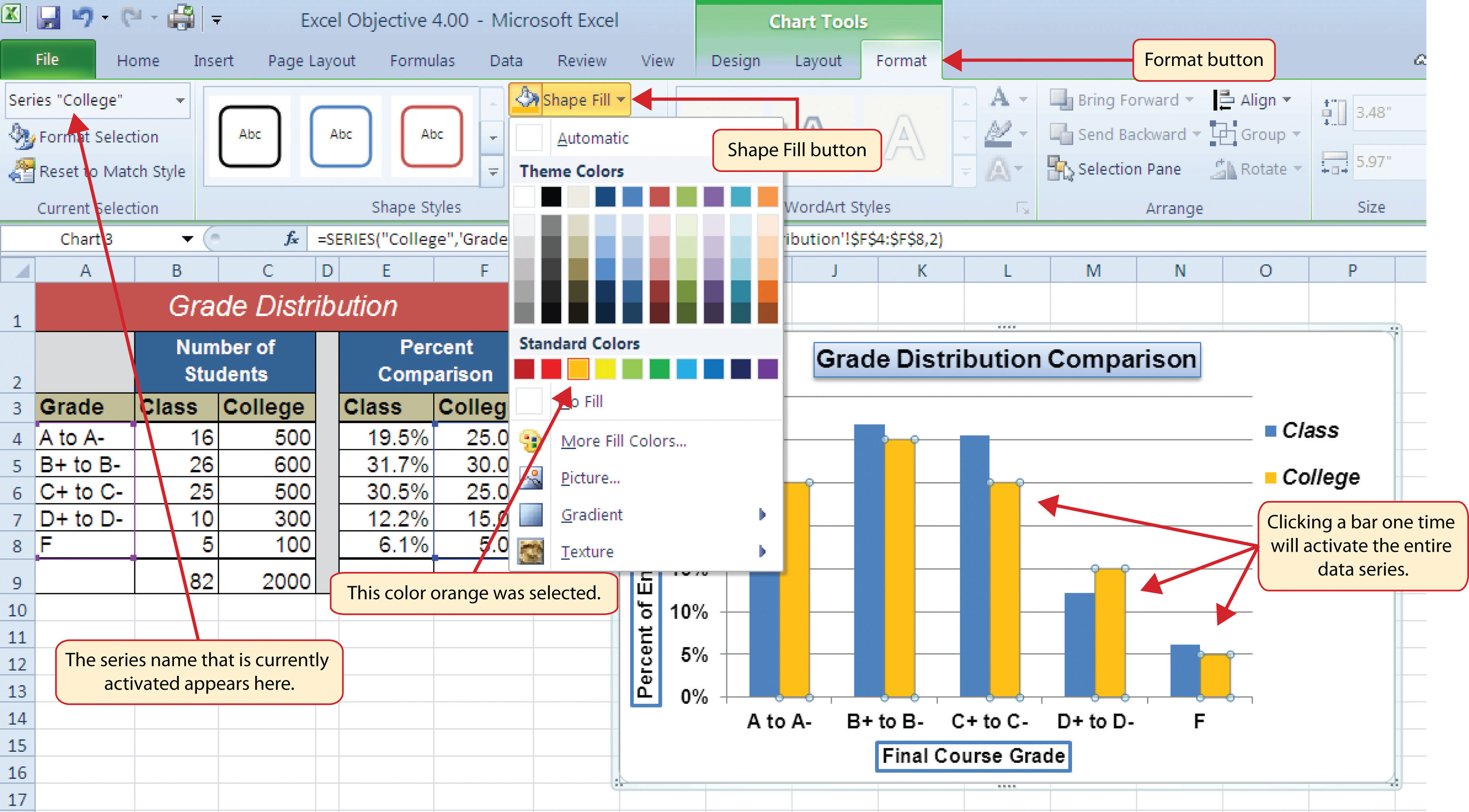Click the Automatic fill option

pyautogui.click(x=591, y=139)
